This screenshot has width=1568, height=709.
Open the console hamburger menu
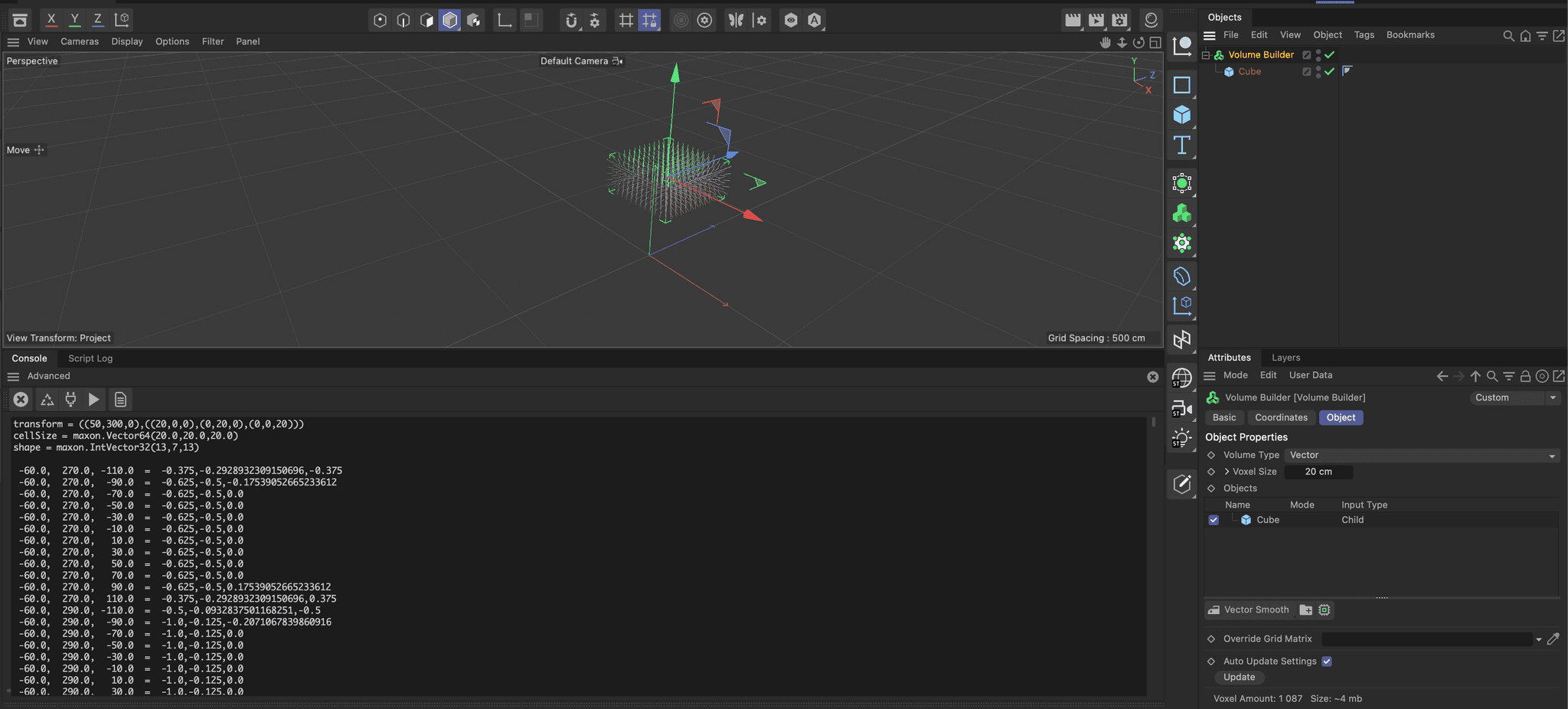click(13, 377)
